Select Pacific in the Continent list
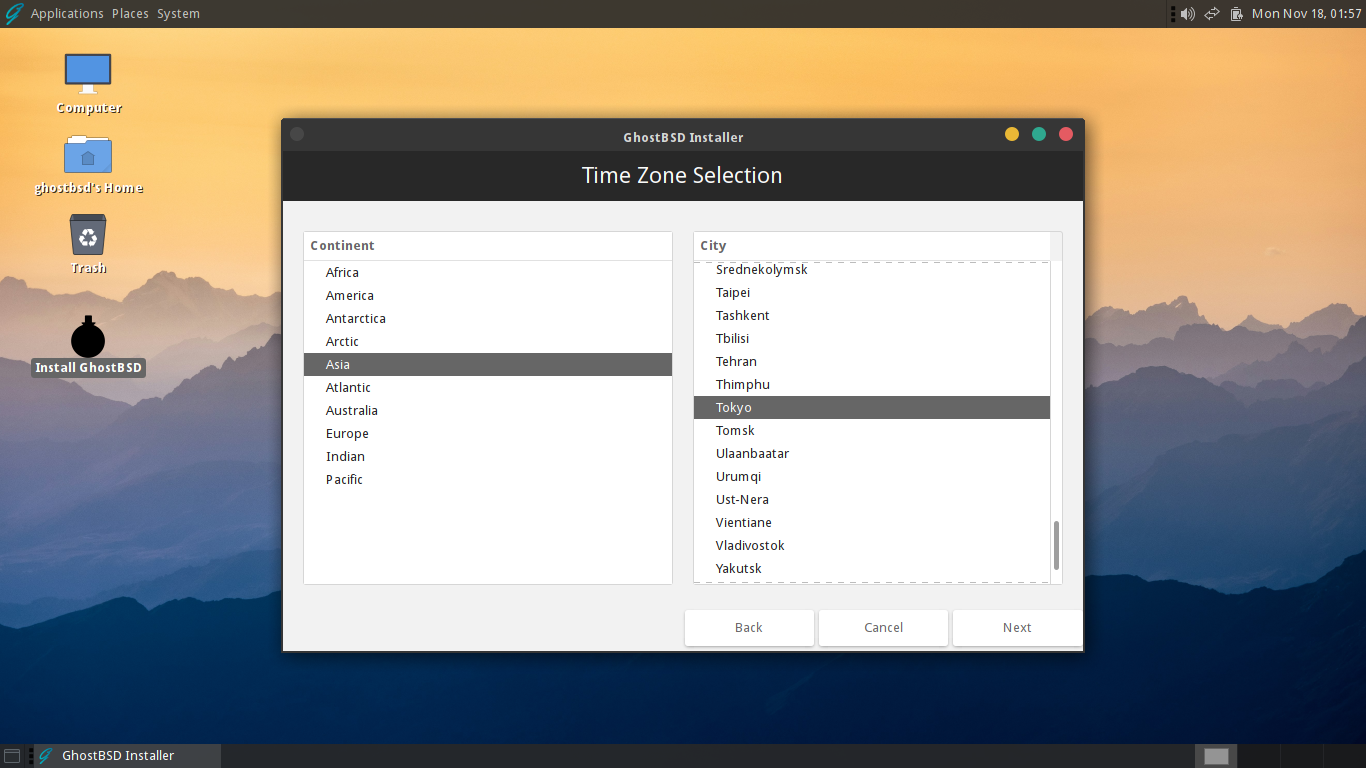The image size is (1366, 768). [488, 480]
